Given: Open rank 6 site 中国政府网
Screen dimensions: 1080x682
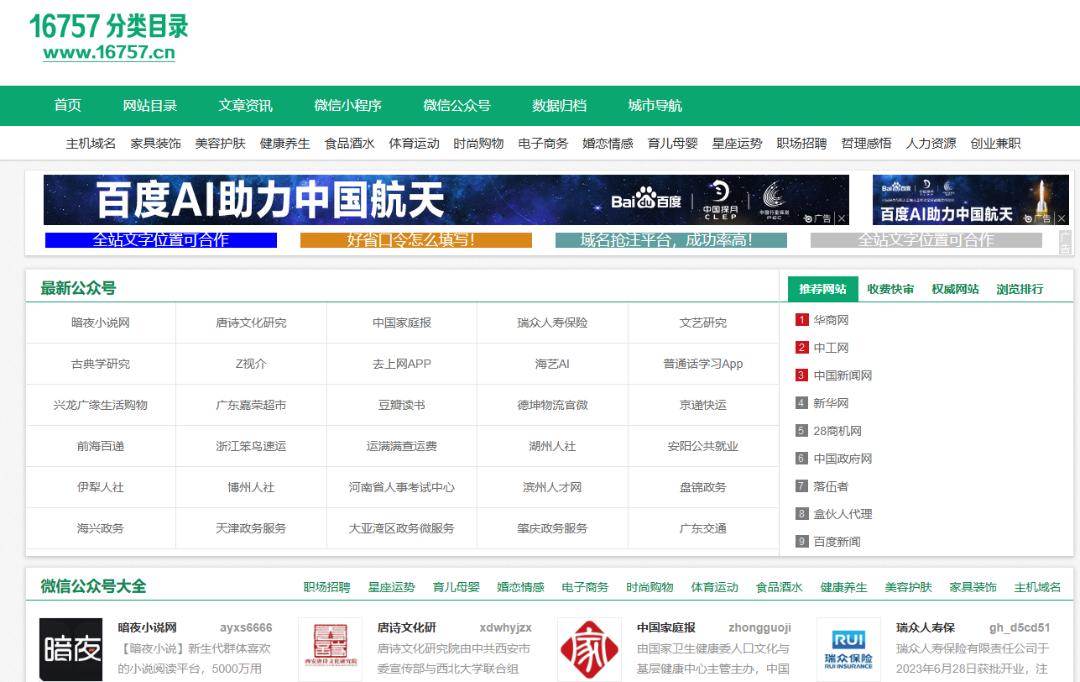Looking at the screenshot, I should click(x=842, y=459).
